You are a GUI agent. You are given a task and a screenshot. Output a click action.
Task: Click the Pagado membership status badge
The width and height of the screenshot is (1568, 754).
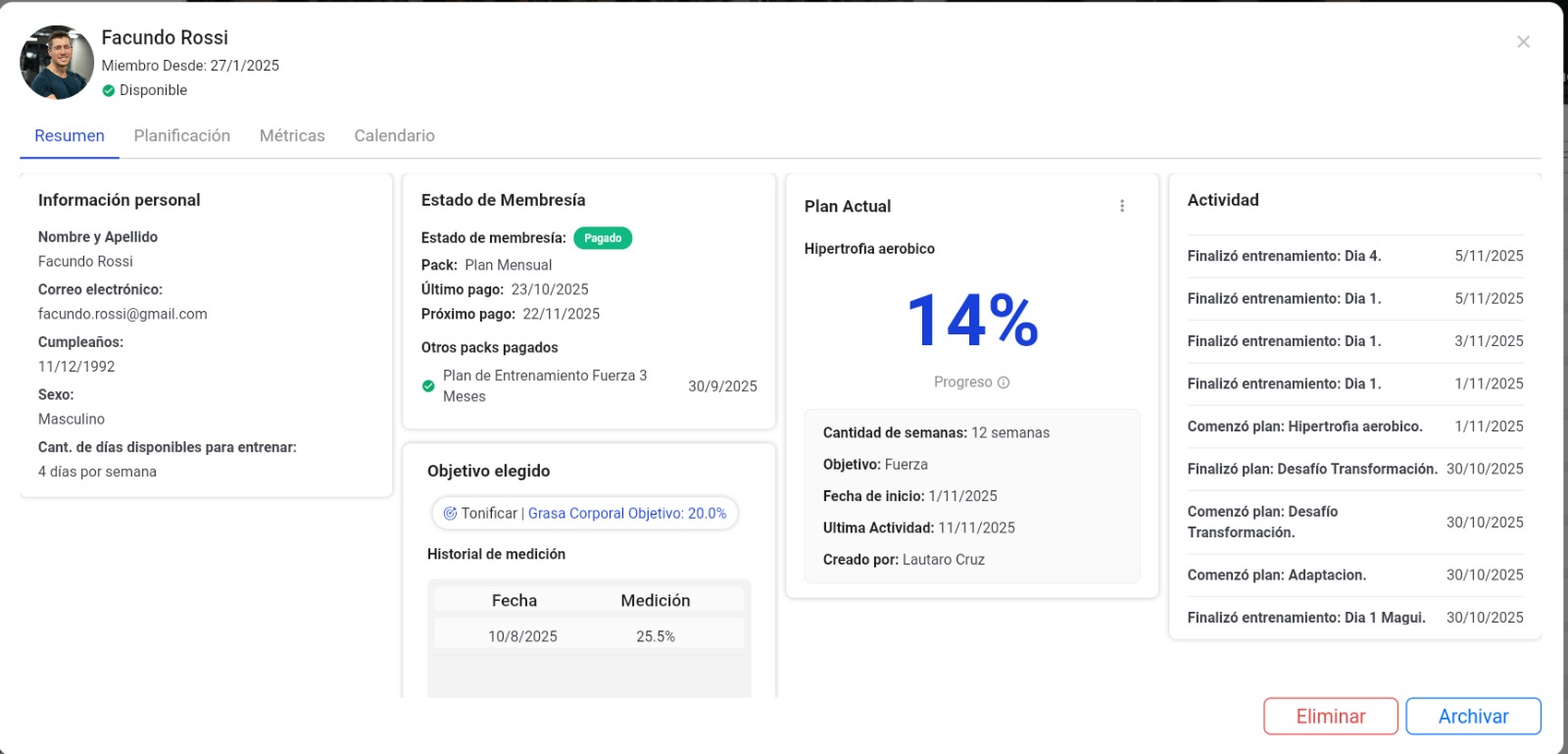[x=603, y=238]
